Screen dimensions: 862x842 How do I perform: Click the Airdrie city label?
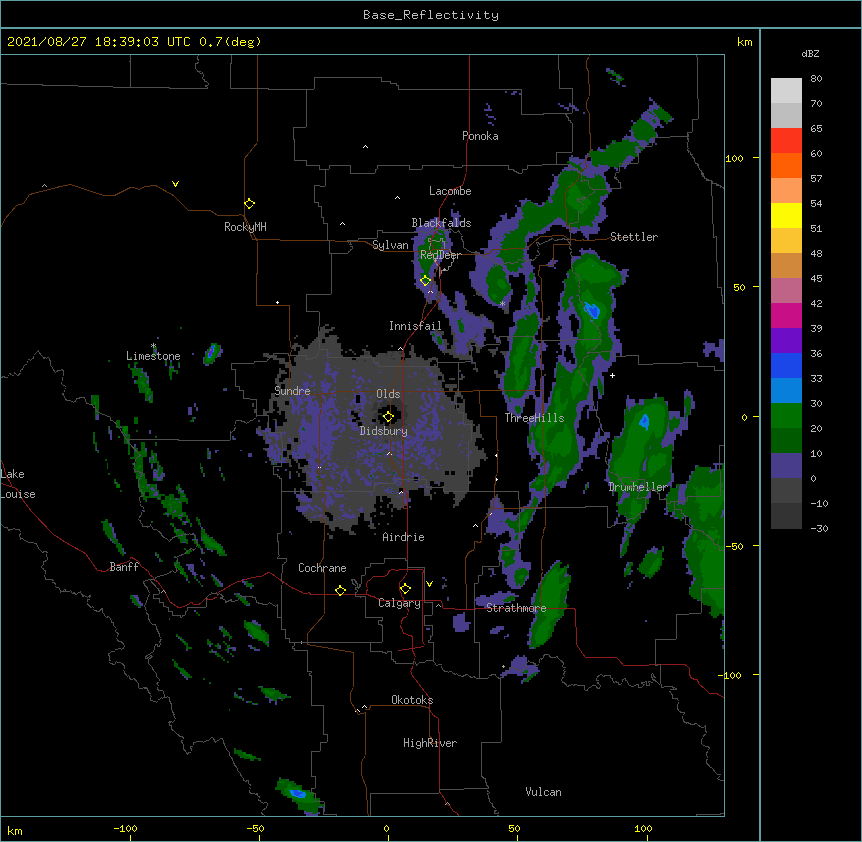point(404,537)
